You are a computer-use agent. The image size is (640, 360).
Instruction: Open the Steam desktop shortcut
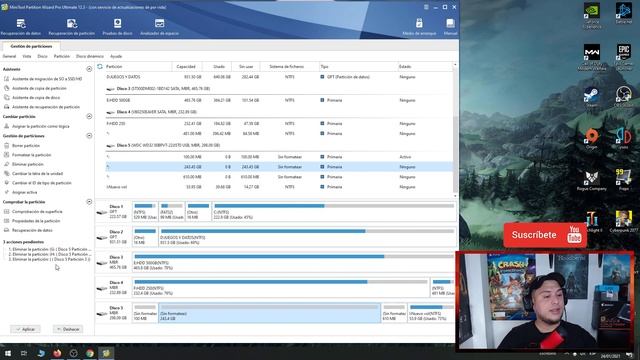(591, 97)
